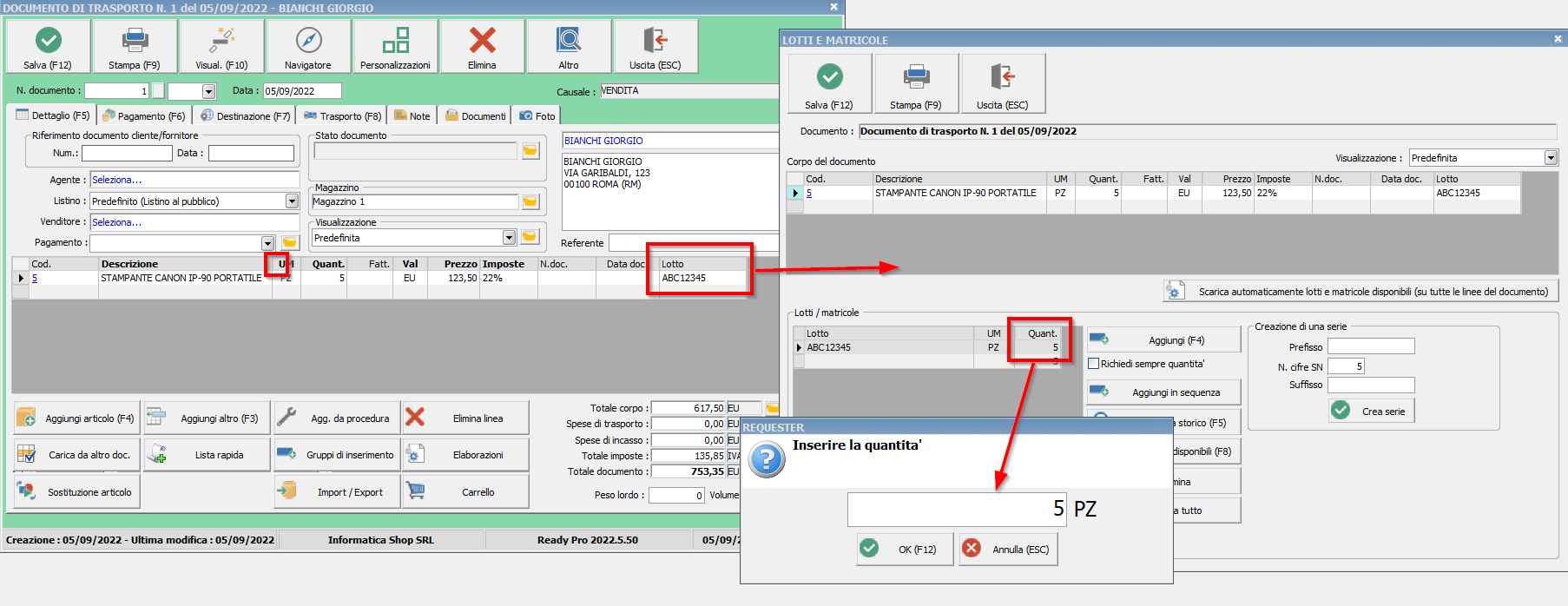This screenshot has height=606, width=1568.
Task: Toggle Richiedi sempre quantita' checkbox
Action: (1094, 364)
